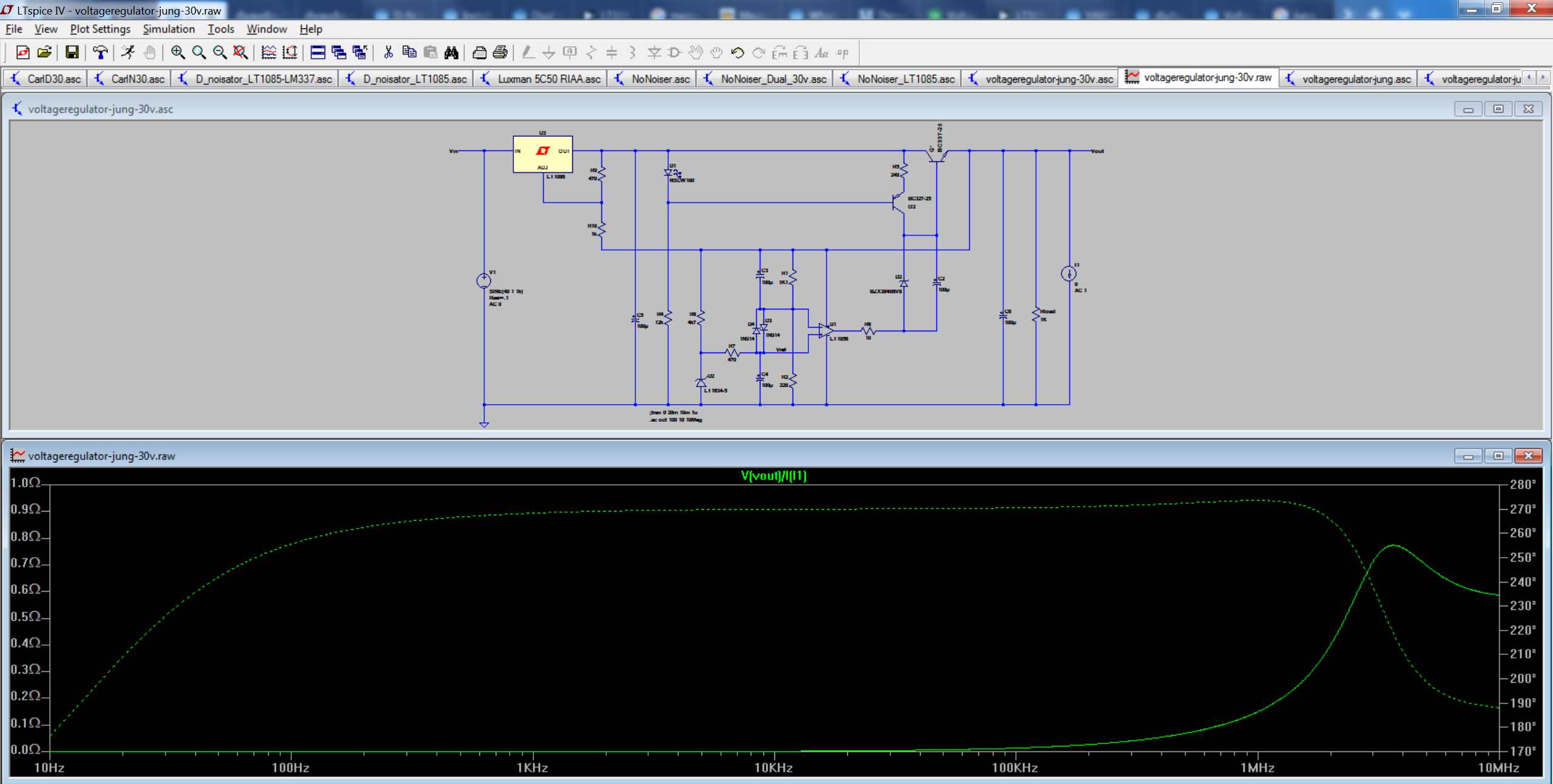Click the Pan magnifier icon
Screen dimensions: 1553x784
click(198, 53)
